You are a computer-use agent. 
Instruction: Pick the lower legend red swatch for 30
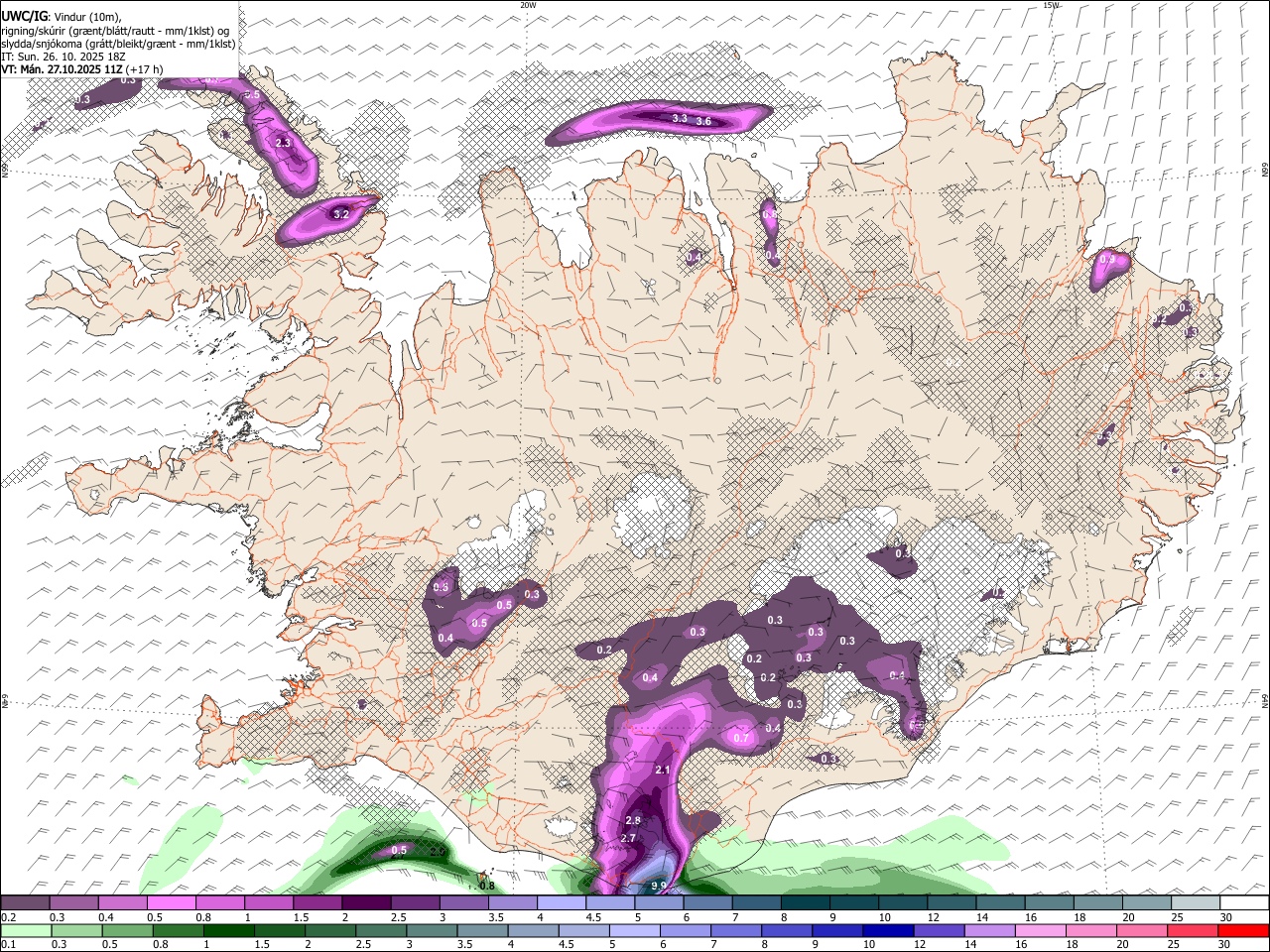point(1244,930)
